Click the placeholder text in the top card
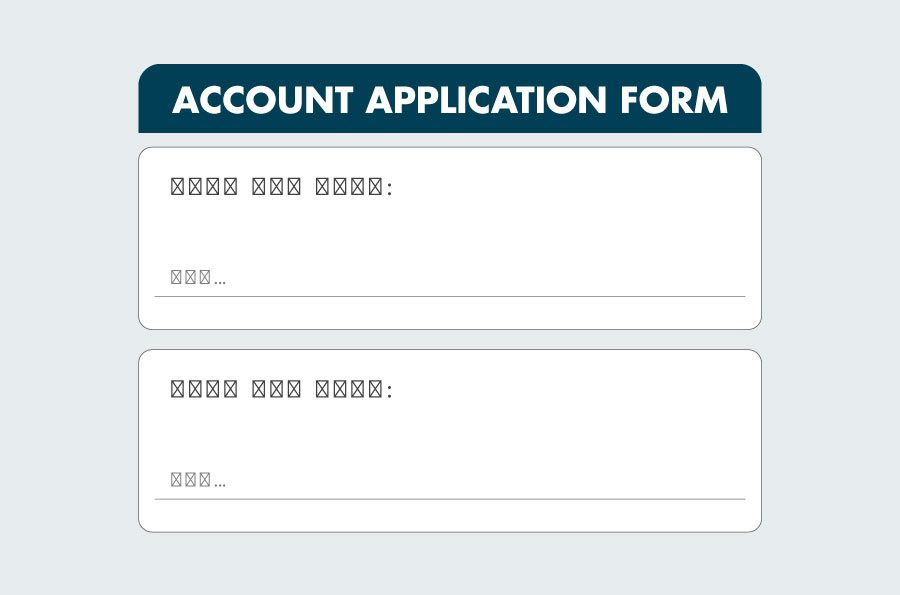This screenshot has width=900, height=595. [198, 278]
